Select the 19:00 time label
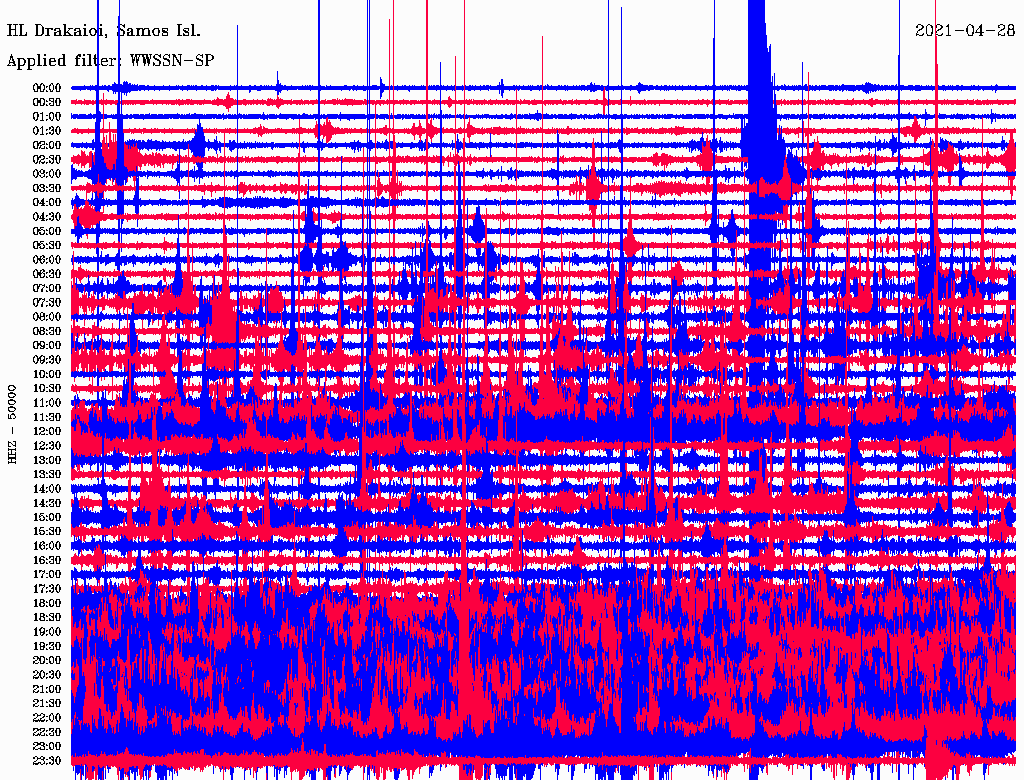The image size is (1024, 780). (x=47, y=632)
